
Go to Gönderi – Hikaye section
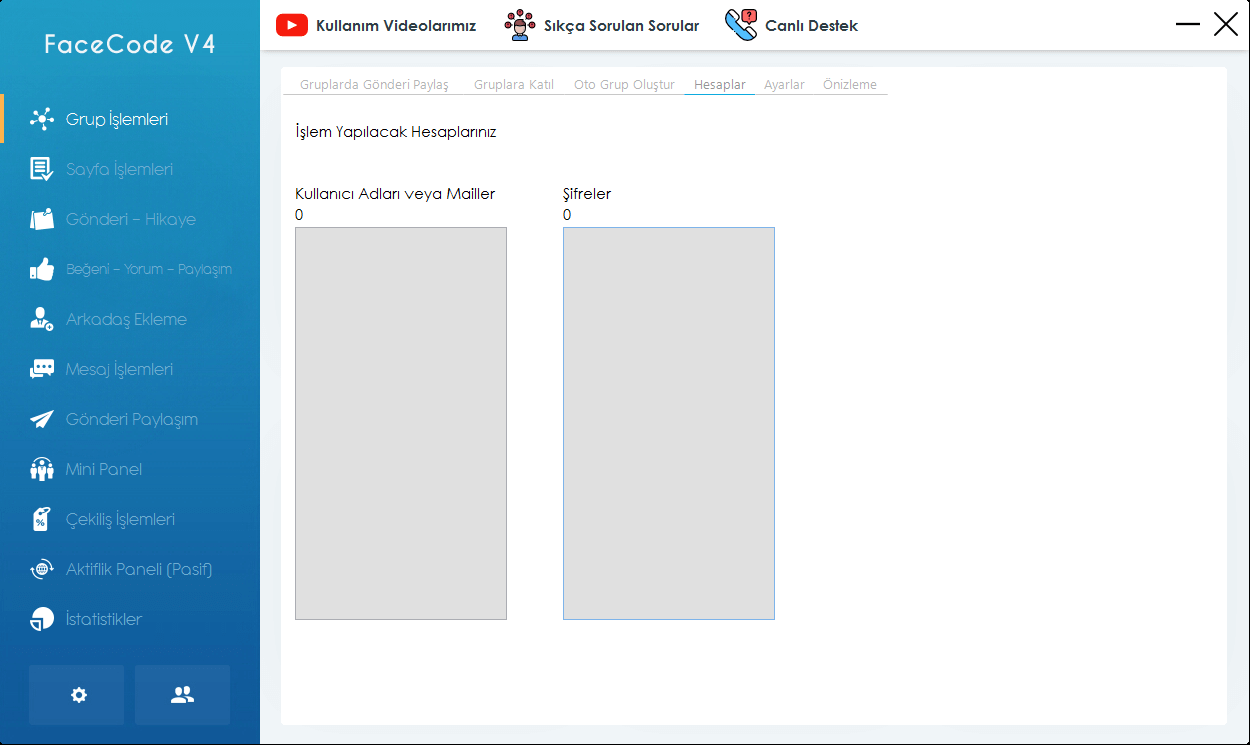pos(131,219)
